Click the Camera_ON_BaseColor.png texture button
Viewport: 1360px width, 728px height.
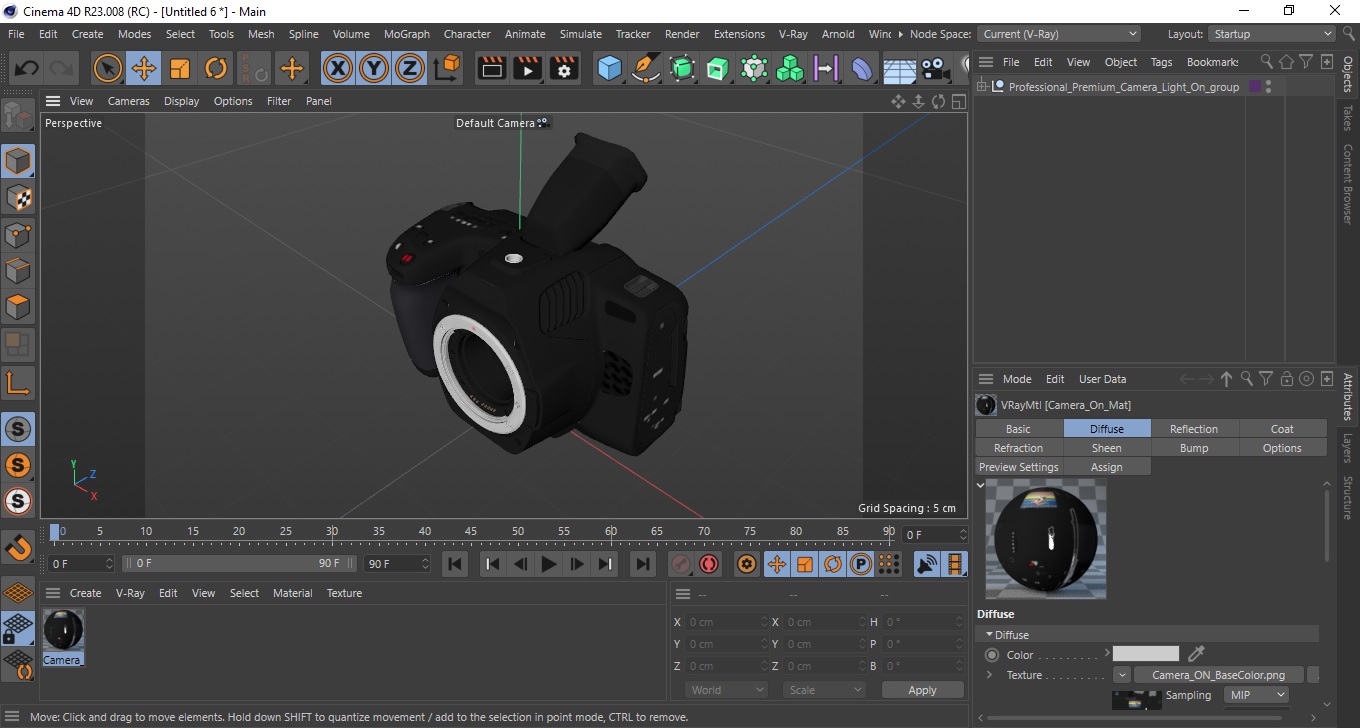[1219, 675]
